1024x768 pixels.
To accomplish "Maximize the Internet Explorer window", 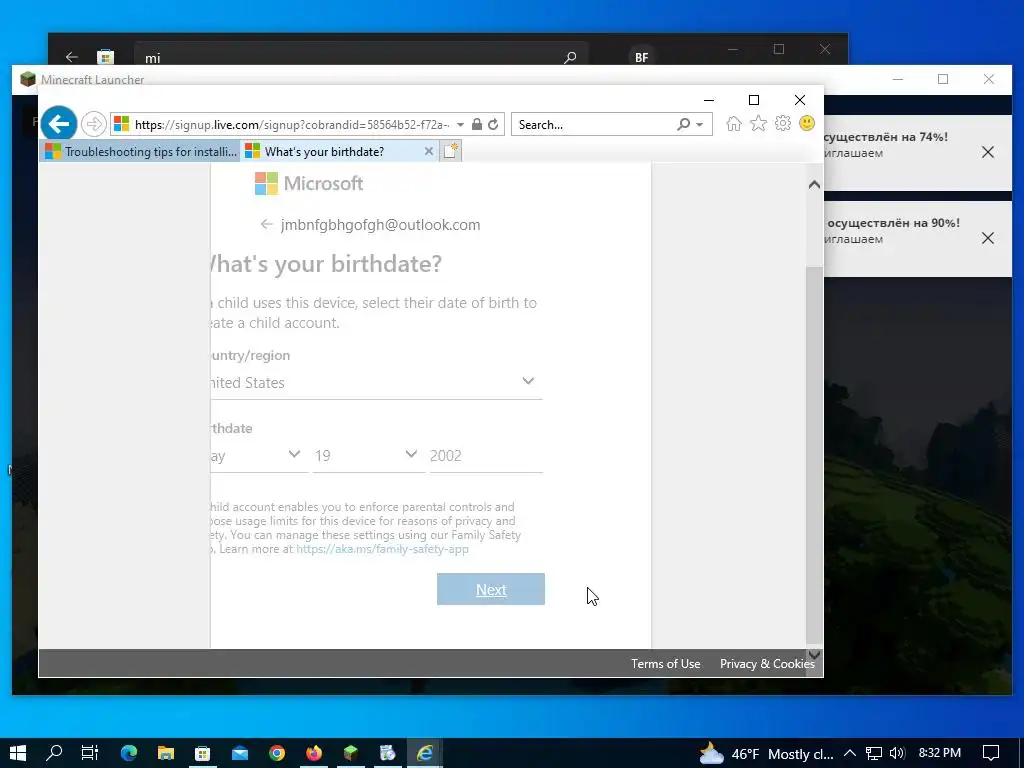I will [754, 100].
